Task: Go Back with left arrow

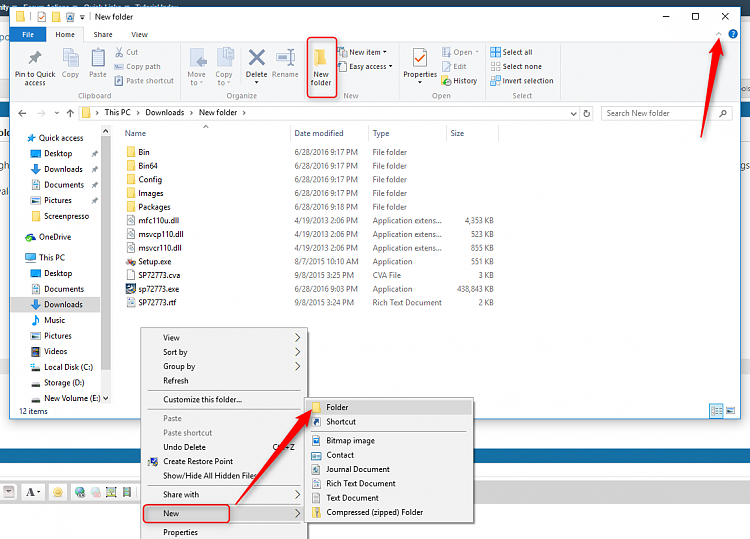Action: click(x=22, y=113)
